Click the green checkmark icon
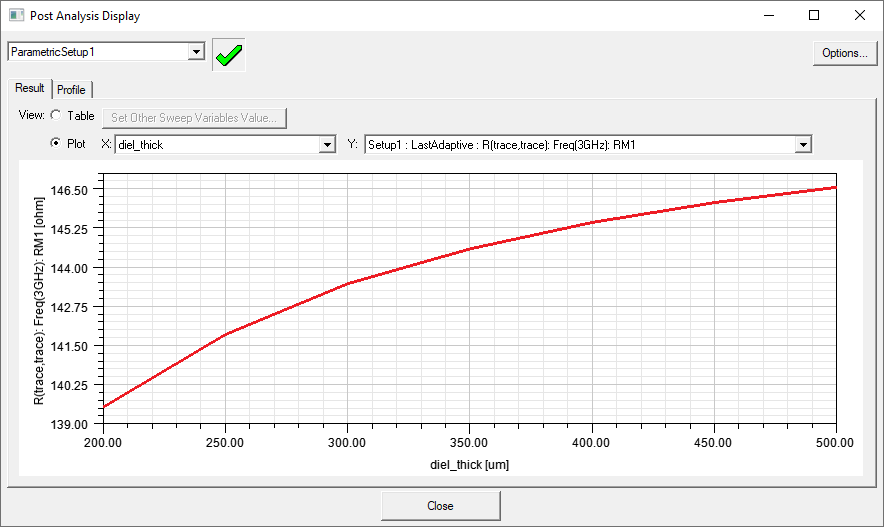 tap(229, 55)
